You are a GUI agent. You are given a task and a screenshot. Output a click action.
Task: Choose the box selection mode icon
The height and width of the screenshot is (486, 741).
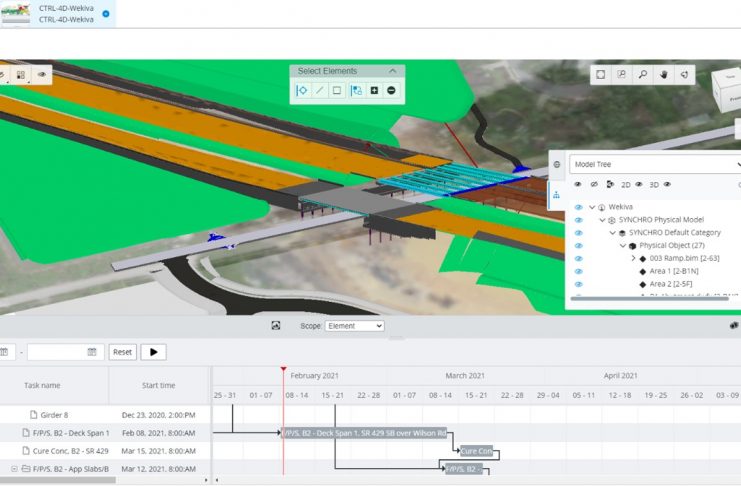[337, 91]
